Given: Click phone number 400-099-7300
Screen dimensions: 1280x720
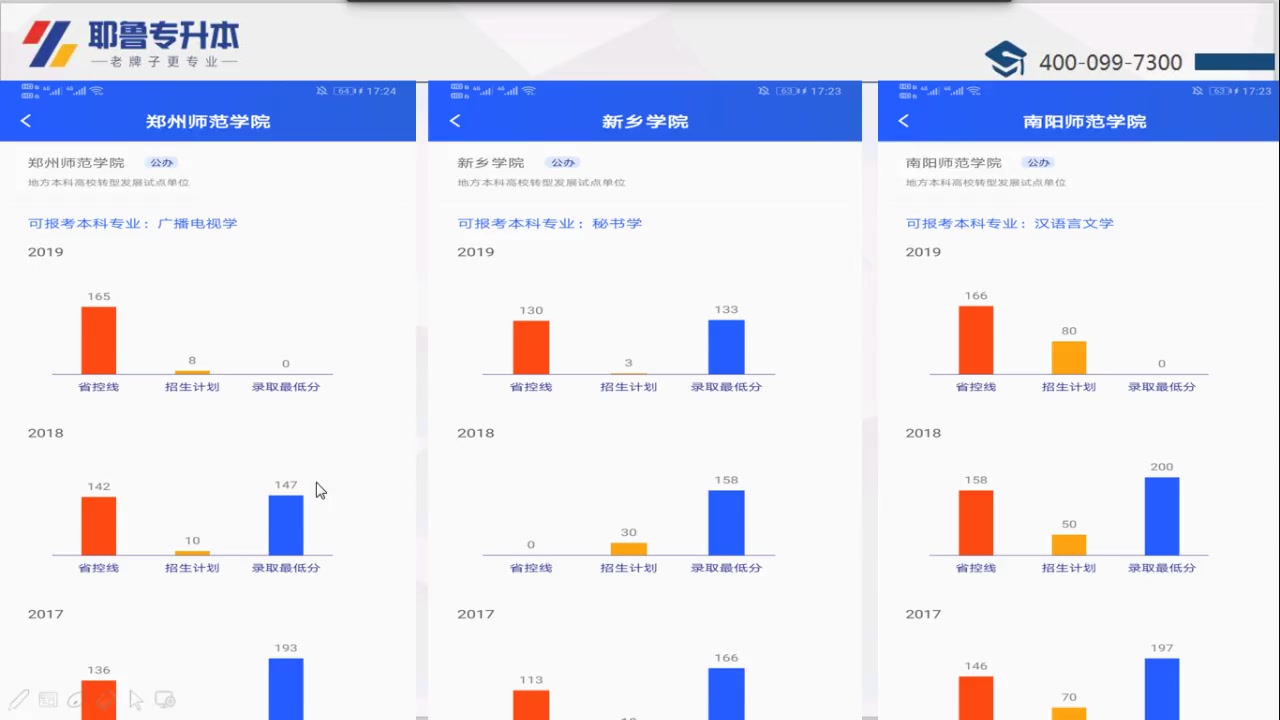Looking at the screenshot, I should pos(1110,62).
